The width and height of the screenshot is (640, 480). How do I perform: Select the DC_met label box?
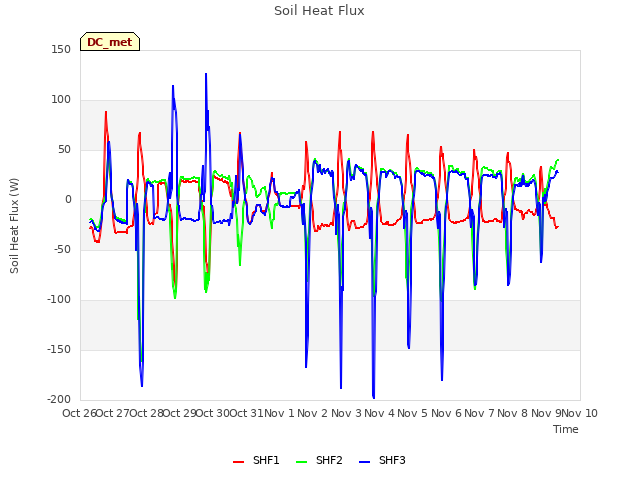110,42
